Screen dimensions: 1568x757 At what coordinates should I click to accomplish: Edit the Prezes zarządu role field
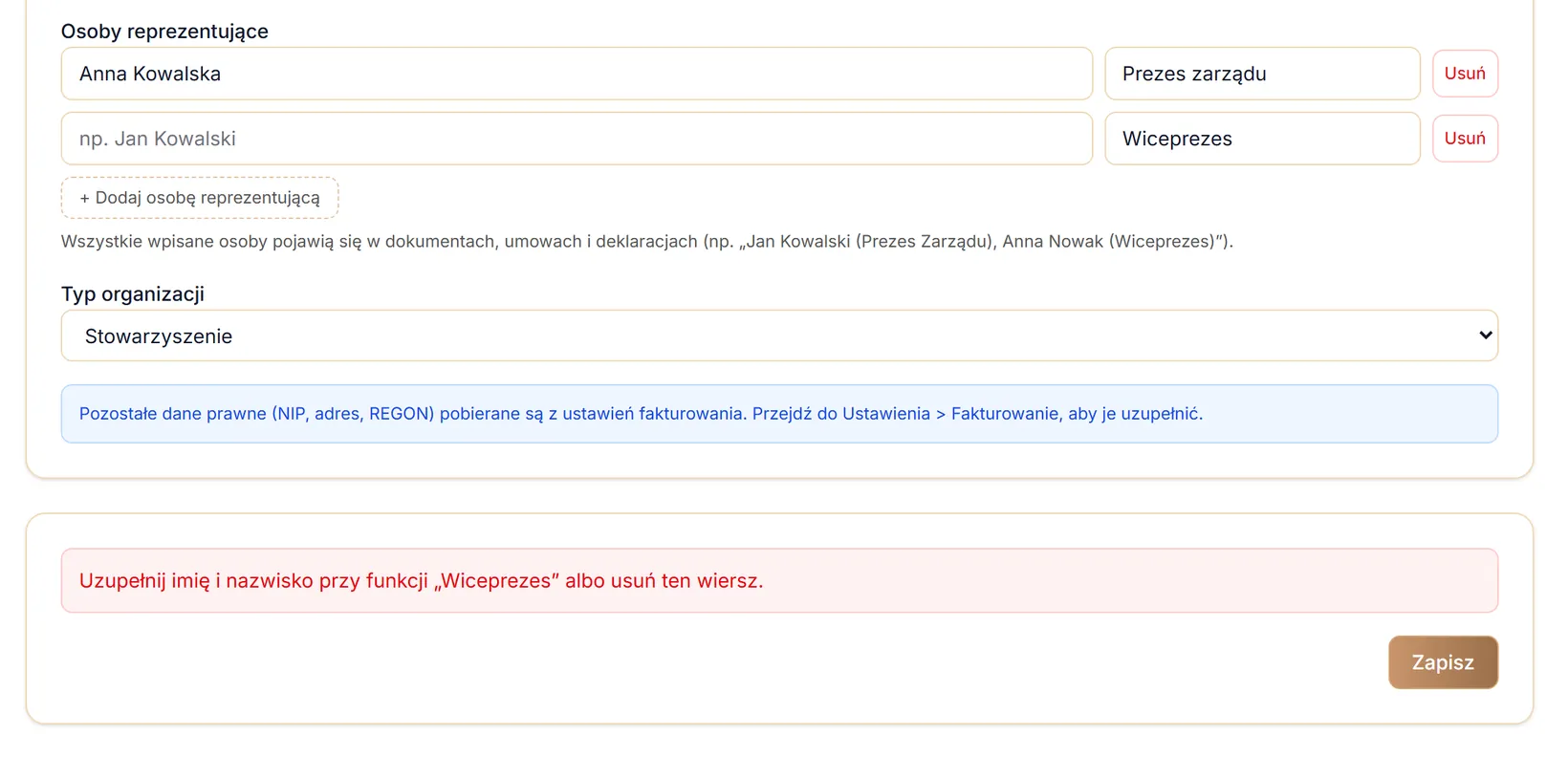tap(1262, 74)
